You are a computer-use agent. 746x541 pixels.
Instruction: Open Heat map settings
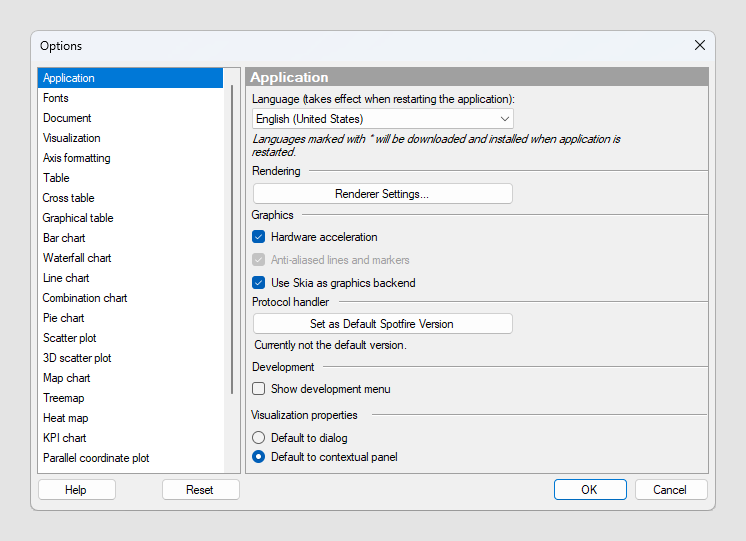coord(65,418)
